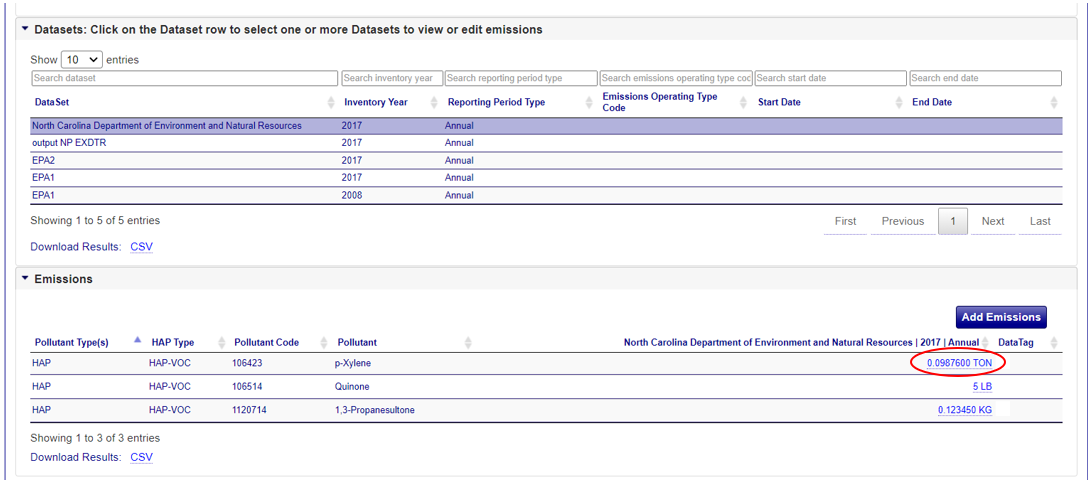
Task: Select page 1 in dataset pagination
Action: click(x=953, y=221)
